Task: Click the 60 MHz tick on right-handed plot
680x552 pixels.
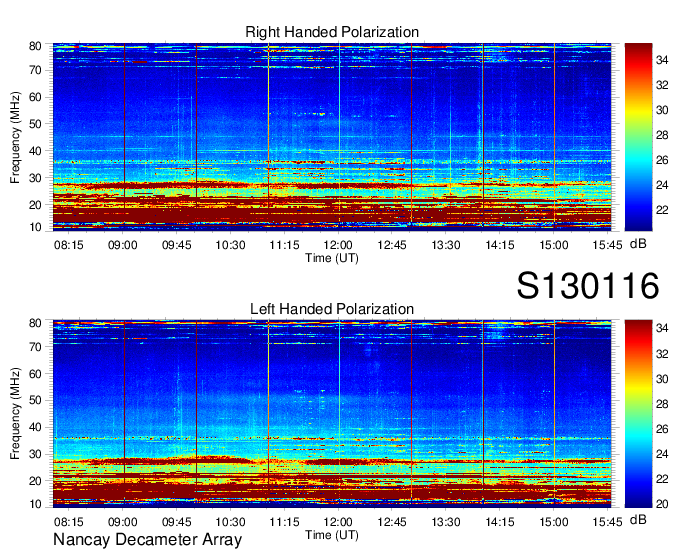Action: click(35, 97)
